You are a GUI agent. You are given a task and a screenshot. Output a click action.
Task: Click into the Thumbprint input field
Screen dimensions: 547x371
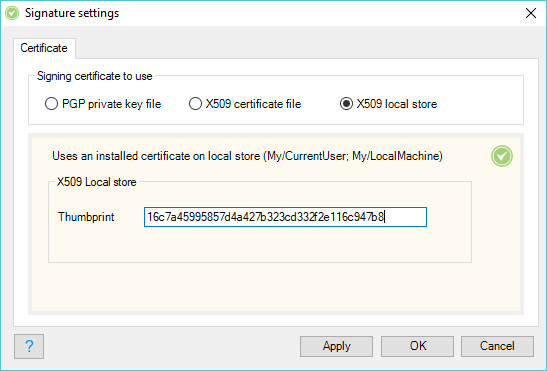(x=285, y=217)
